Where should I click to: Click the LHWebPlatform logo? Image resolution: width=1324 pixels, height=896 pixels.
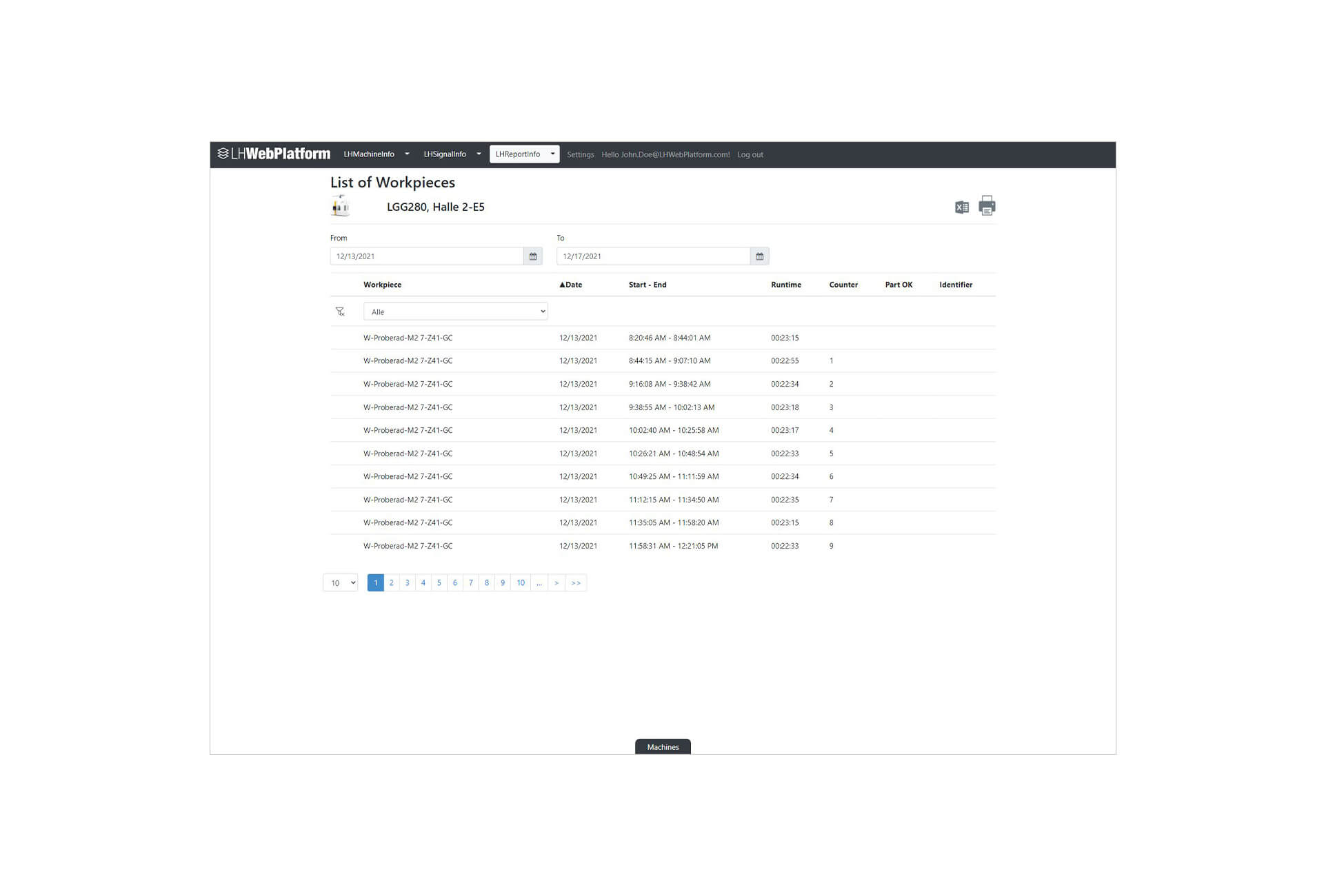tap(274, 154)
